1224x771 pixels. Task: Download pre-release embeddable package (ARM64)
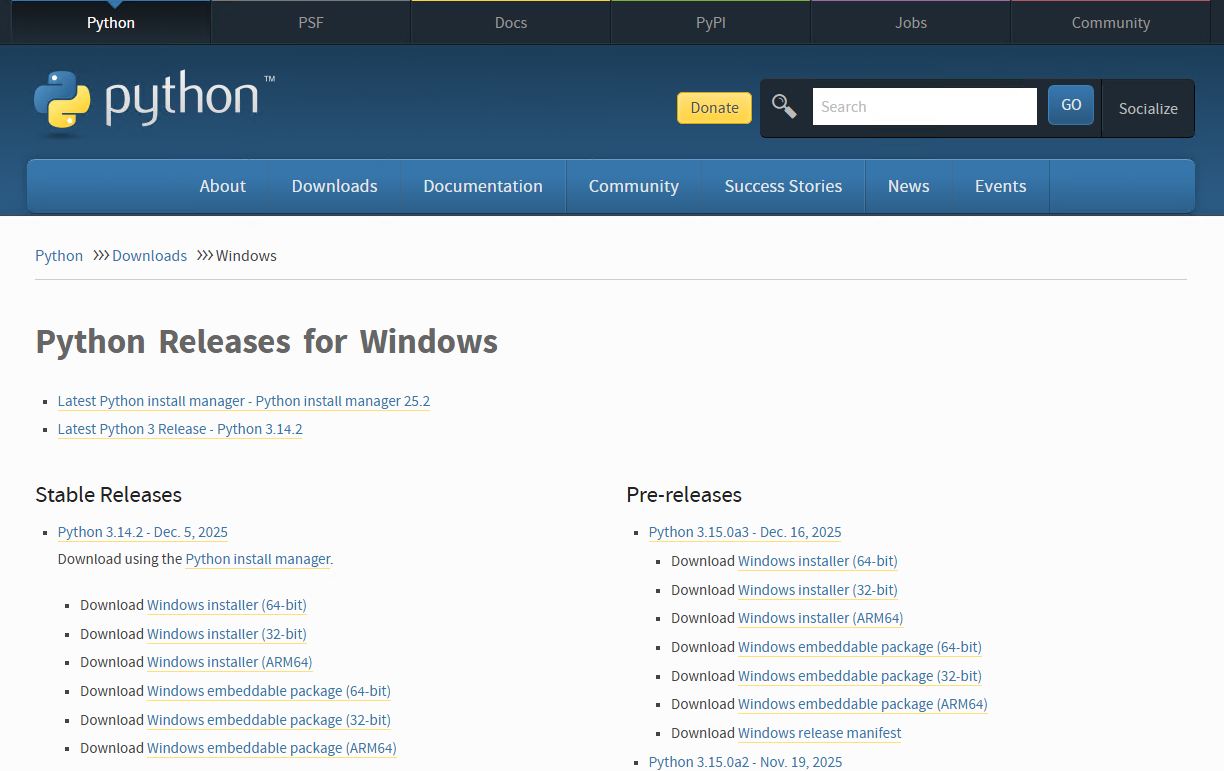coord(863,704)
